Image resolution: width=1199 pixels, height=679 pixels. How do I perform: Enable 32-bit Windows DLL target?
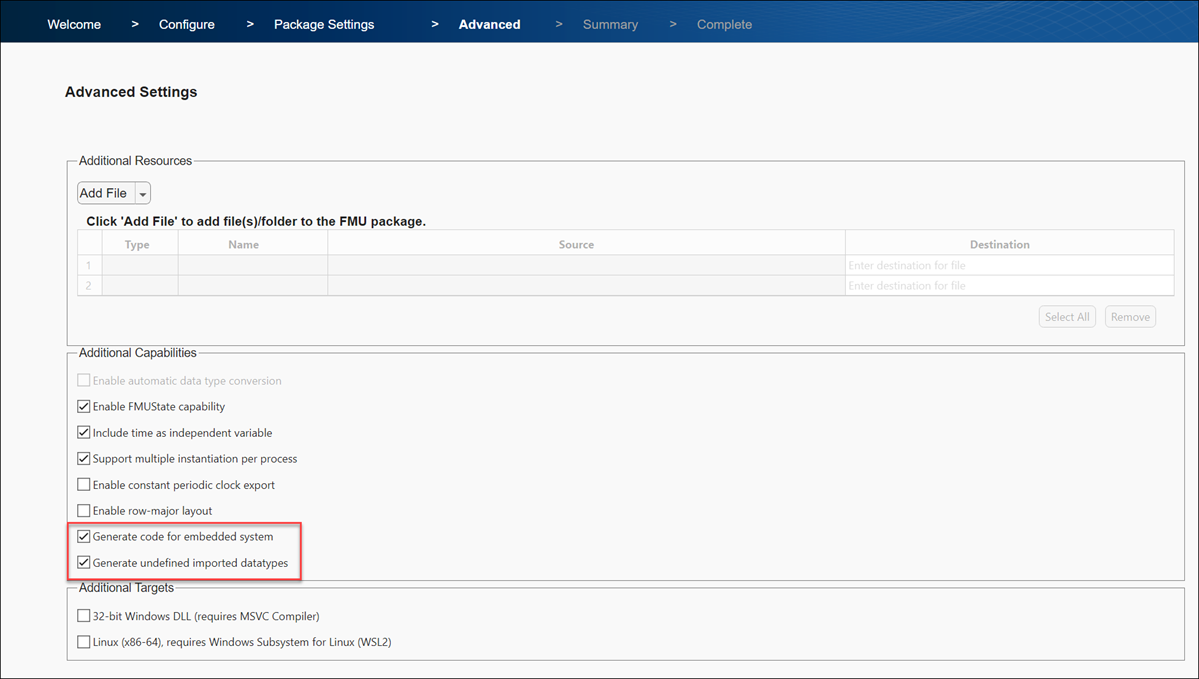(84, 615)
